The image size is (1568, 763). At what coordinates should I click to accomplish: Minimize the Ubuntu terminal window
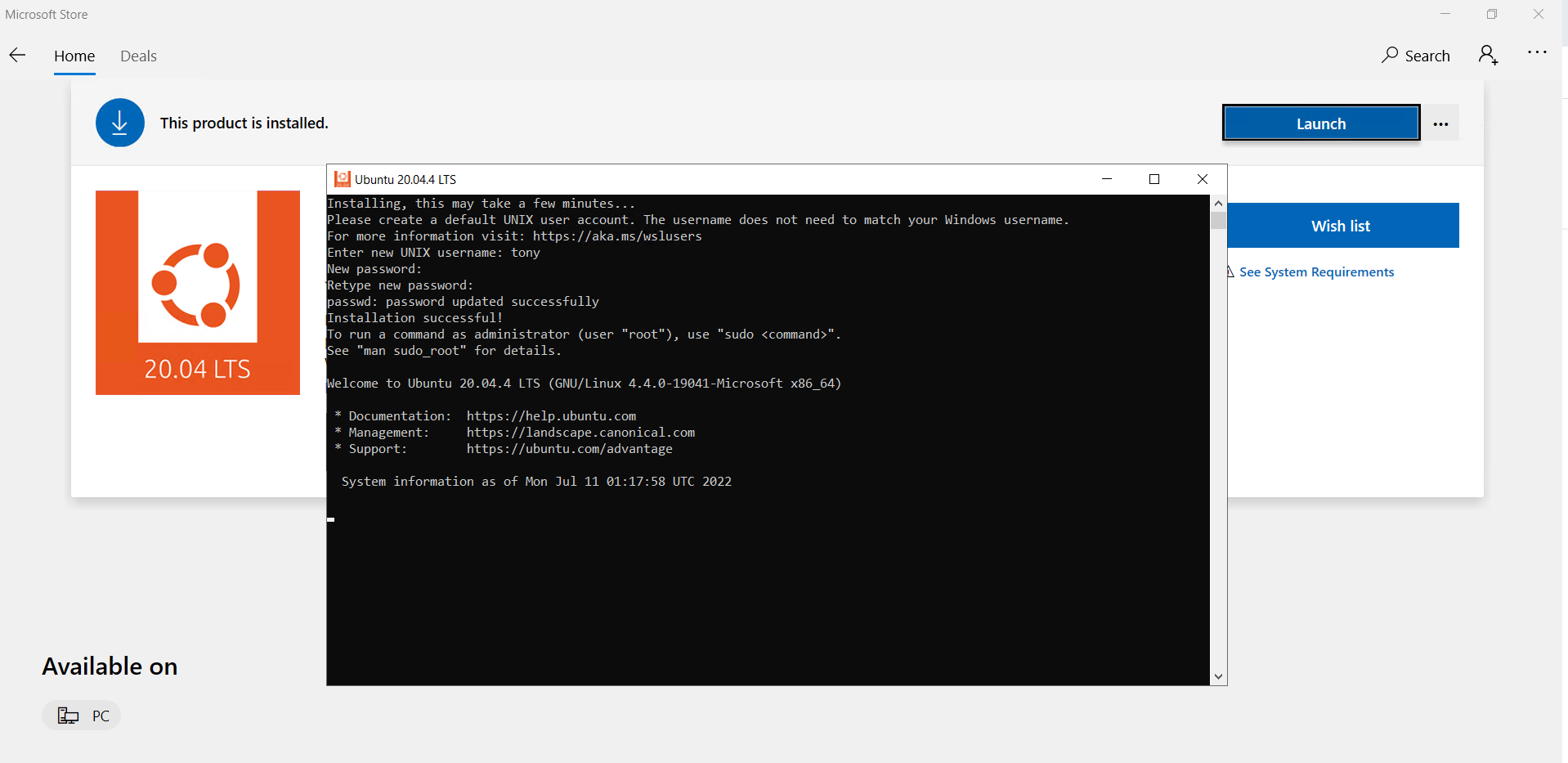click(x=1107, y=179)
